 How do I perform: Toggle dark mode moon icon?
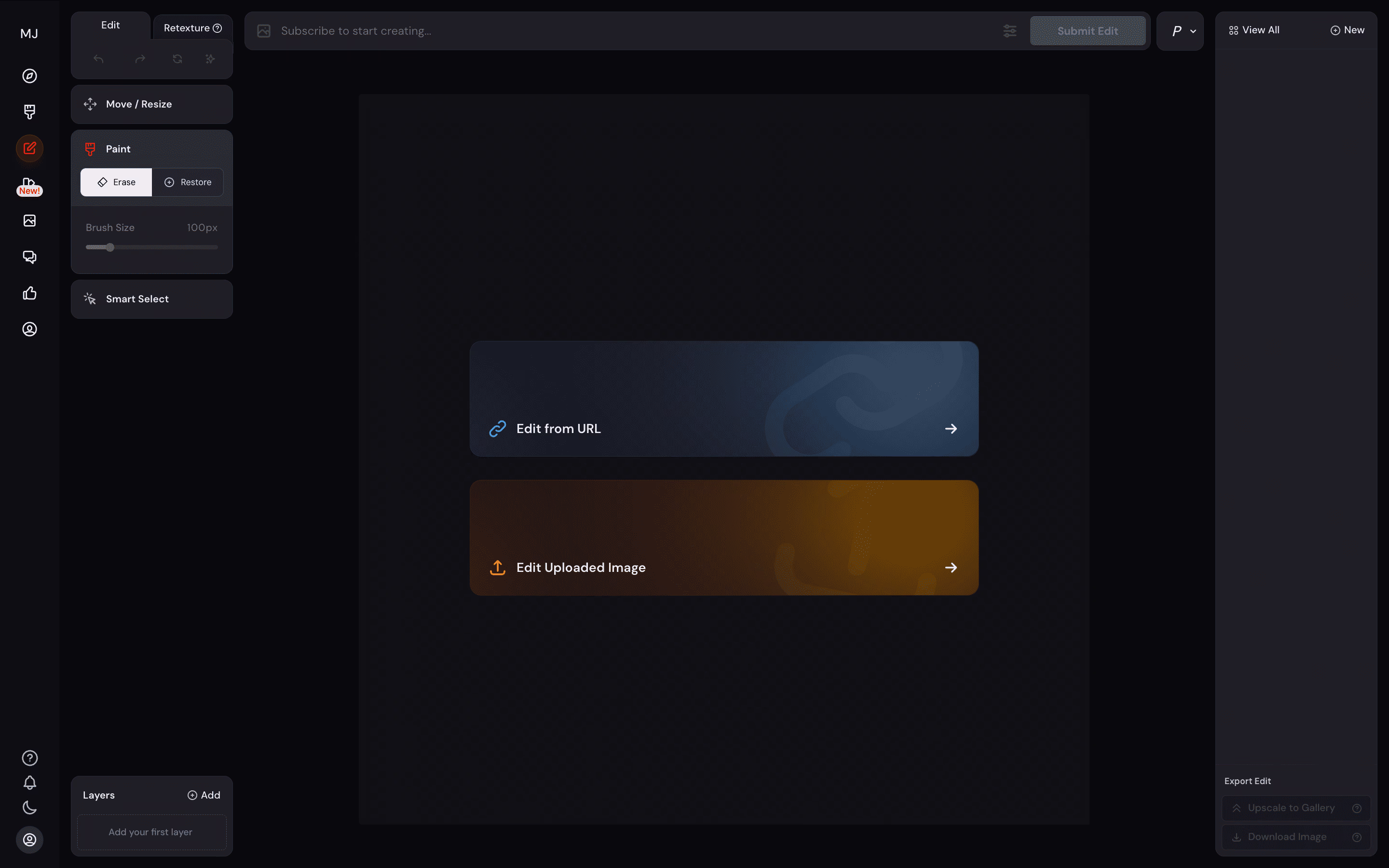(x=29, y=808)
